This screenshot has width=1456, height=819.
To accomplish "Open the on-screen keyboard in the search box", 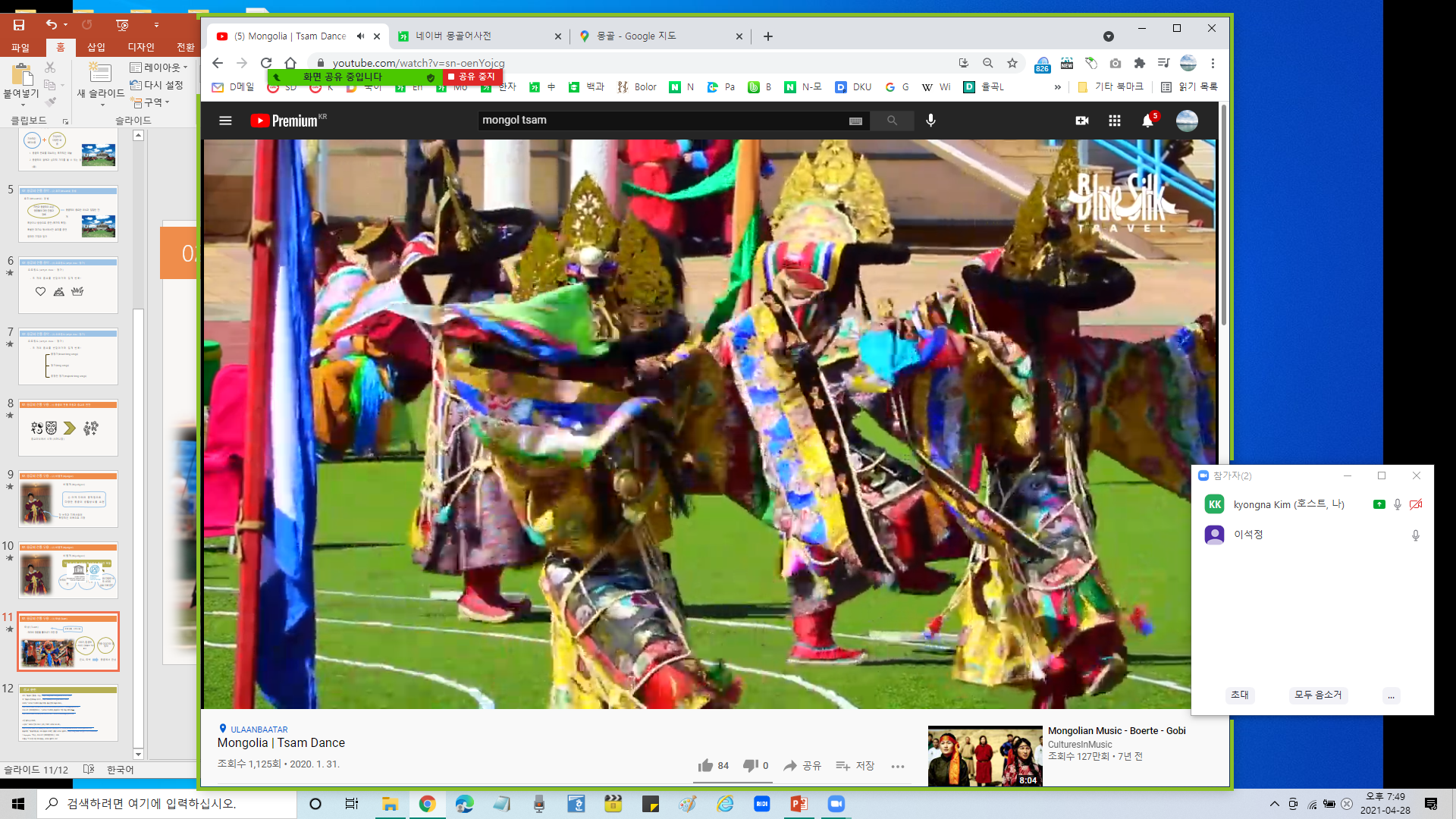I will [855, 121].
